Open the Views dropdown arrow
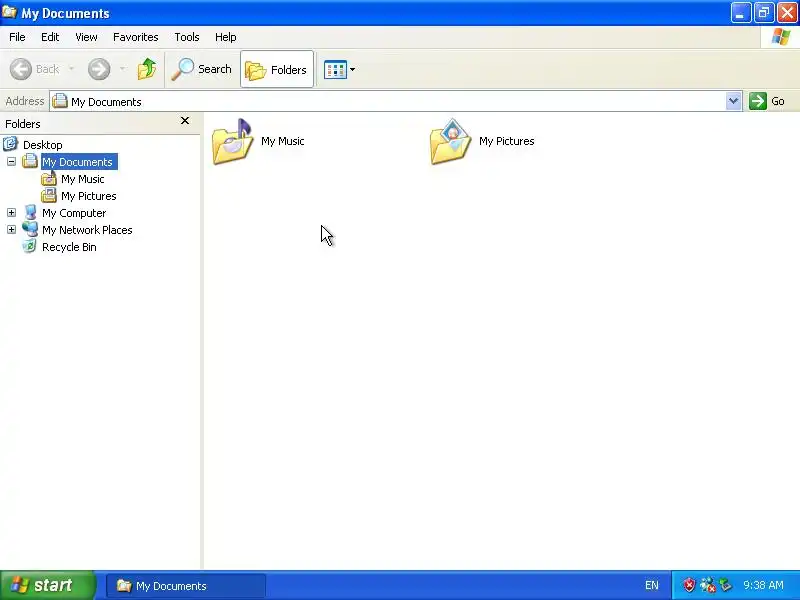Viewport: 800px width, 600px height. coord(353,69)
